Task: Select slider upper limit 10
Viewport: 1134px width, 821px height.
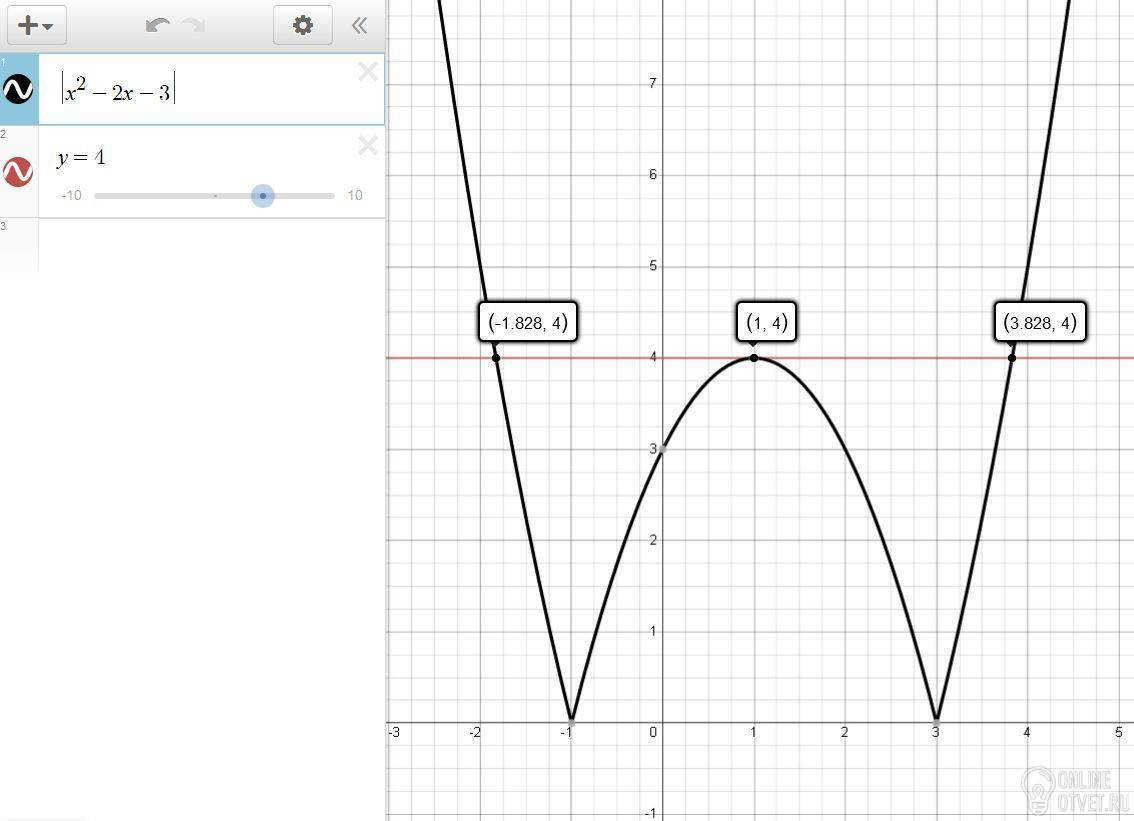Action: 354,195
